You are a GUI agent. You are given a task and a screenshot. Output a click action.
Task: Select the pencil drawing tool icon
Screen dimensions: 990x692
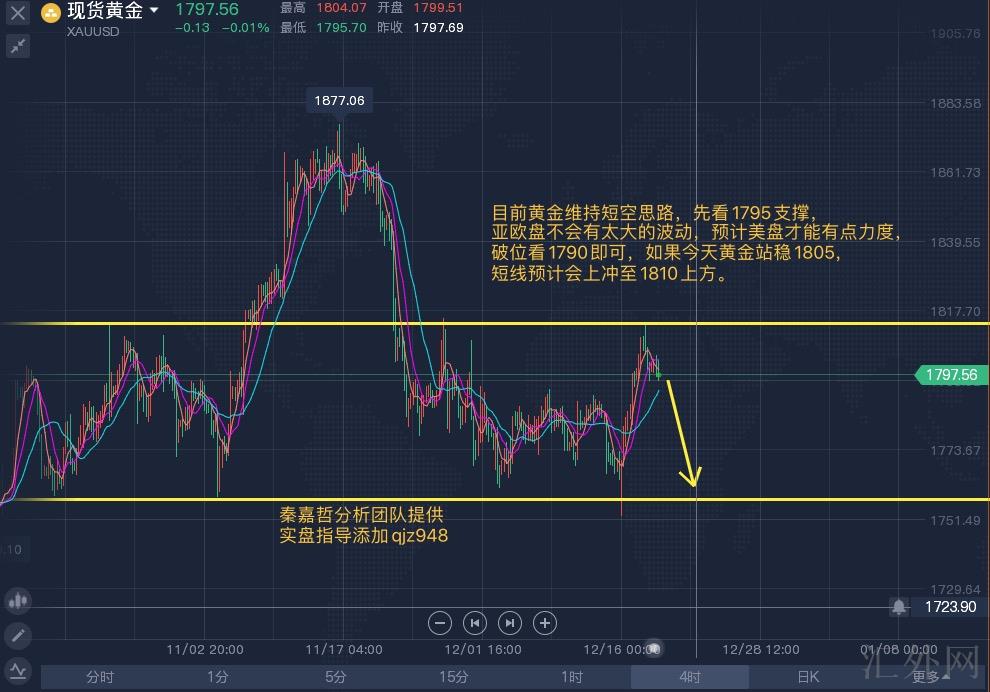(x=18, y=635)
